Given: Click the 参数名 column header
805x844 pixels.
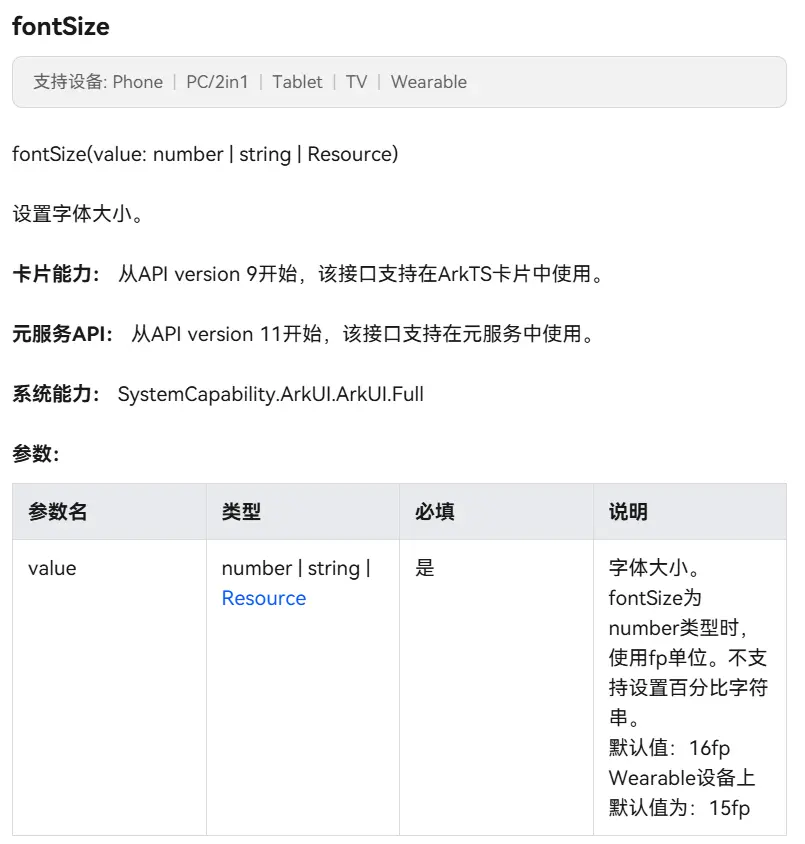Looking at the screenshot, I should (x=58, y=512).
